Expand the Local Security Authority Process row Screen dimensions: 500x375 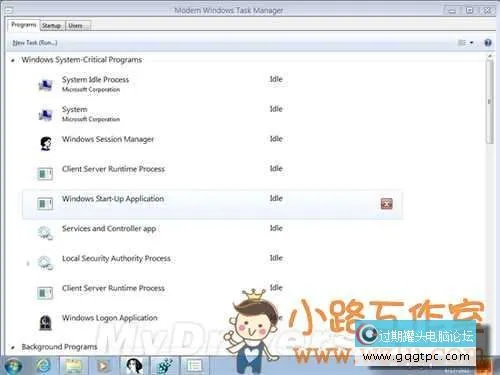(28, 264)
